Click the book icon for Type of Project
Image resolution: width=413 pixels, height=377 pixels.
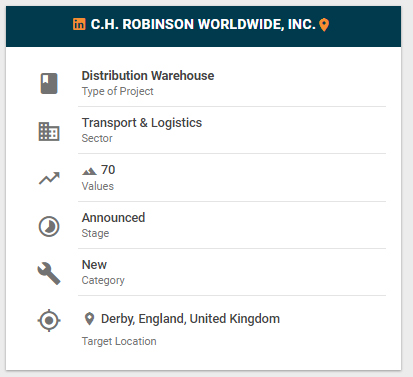click(x=49, y=83)
